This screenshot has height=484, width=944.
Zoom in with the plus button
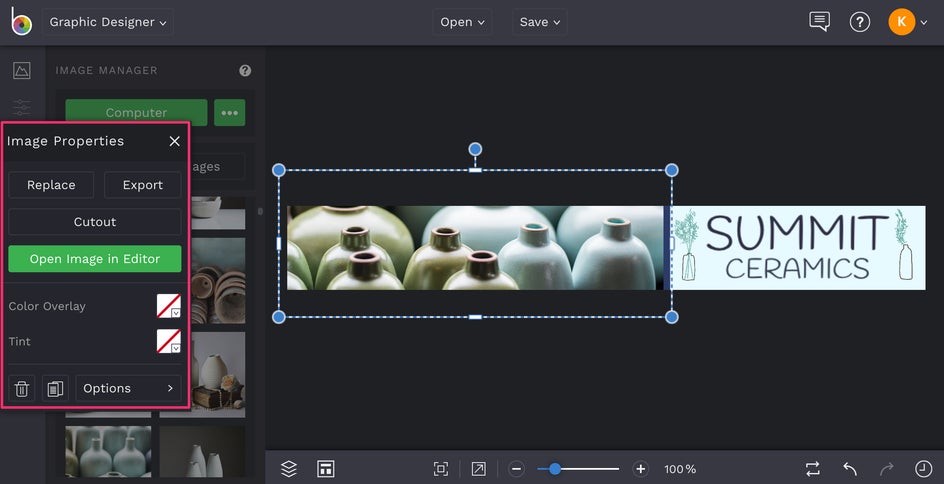tap(641, 469)
